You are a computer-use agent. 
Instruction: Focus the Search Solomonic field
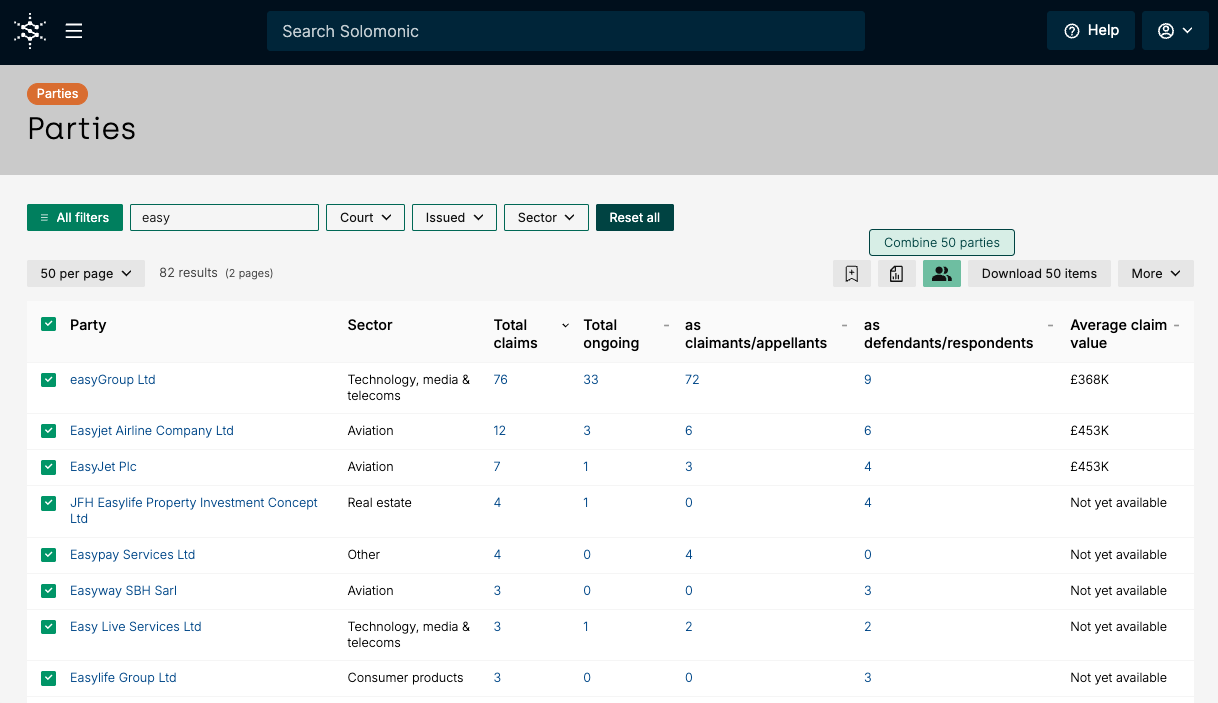pyautogui.click(x=566, y=31)
